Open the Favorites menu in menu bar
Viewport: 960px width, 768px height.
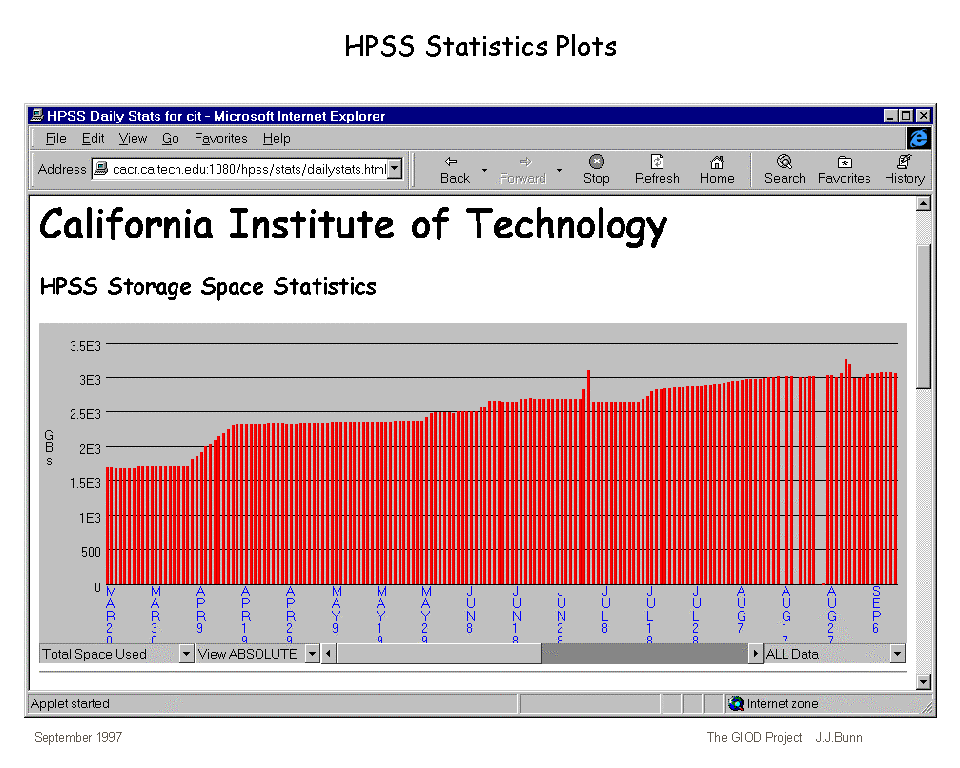point(221,139)
